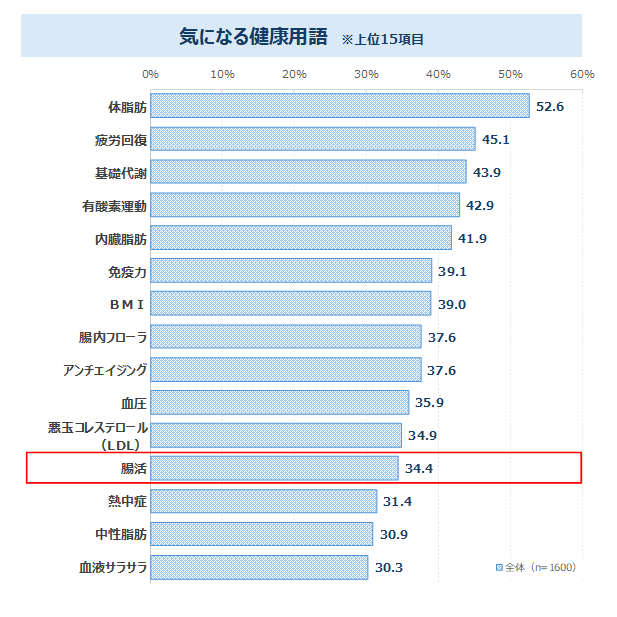Select the BMI bar
This screenshot has height=617, width=617.
pos(291,304)
